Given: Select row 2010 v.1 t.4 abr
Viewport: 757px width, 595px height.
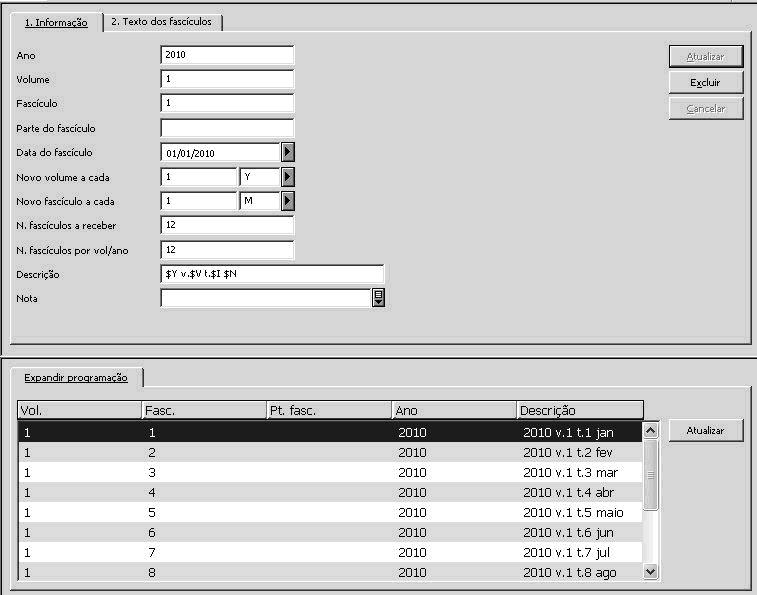Looking at the screenshot, I should pos(330,493).
